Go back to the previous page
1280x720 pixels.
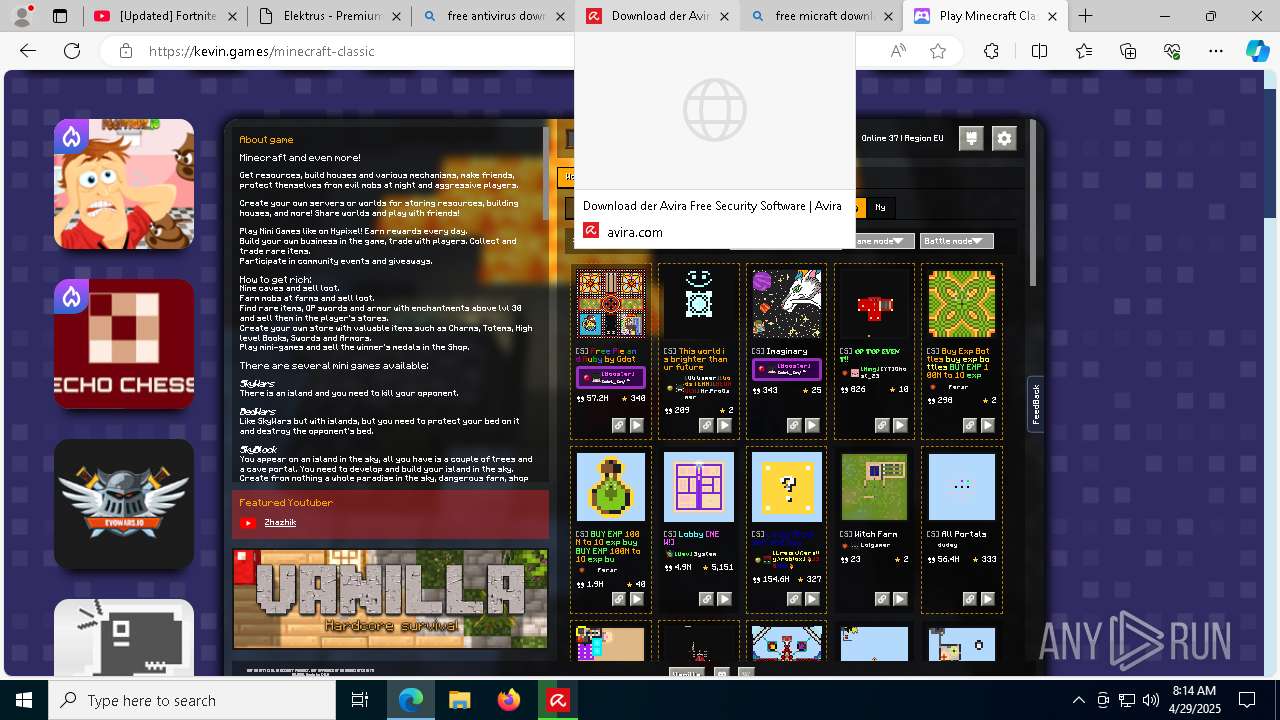28,51
